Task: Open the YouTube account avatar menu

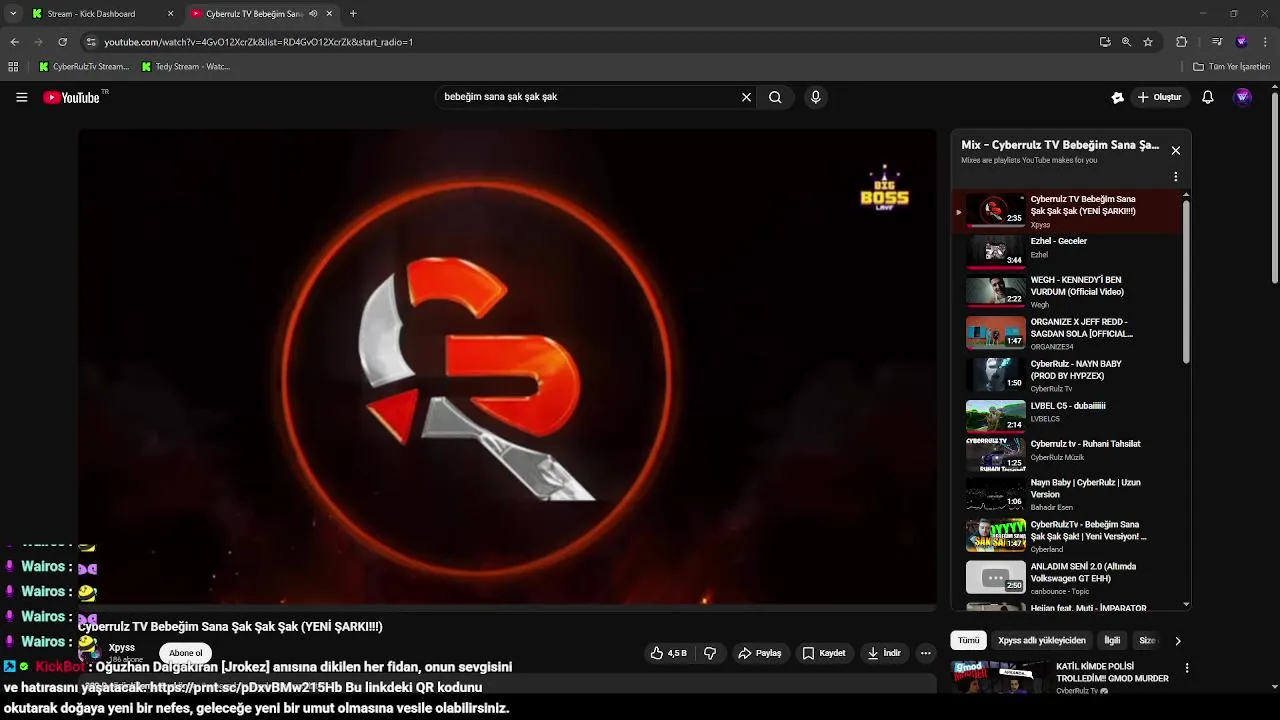Action: [x=1243, y=97]
